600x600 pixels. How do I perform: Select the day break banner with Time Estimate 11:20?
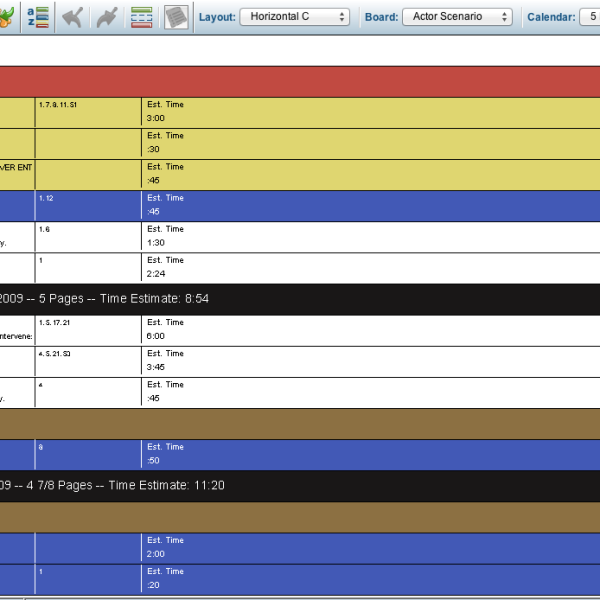tap(300, 485)
